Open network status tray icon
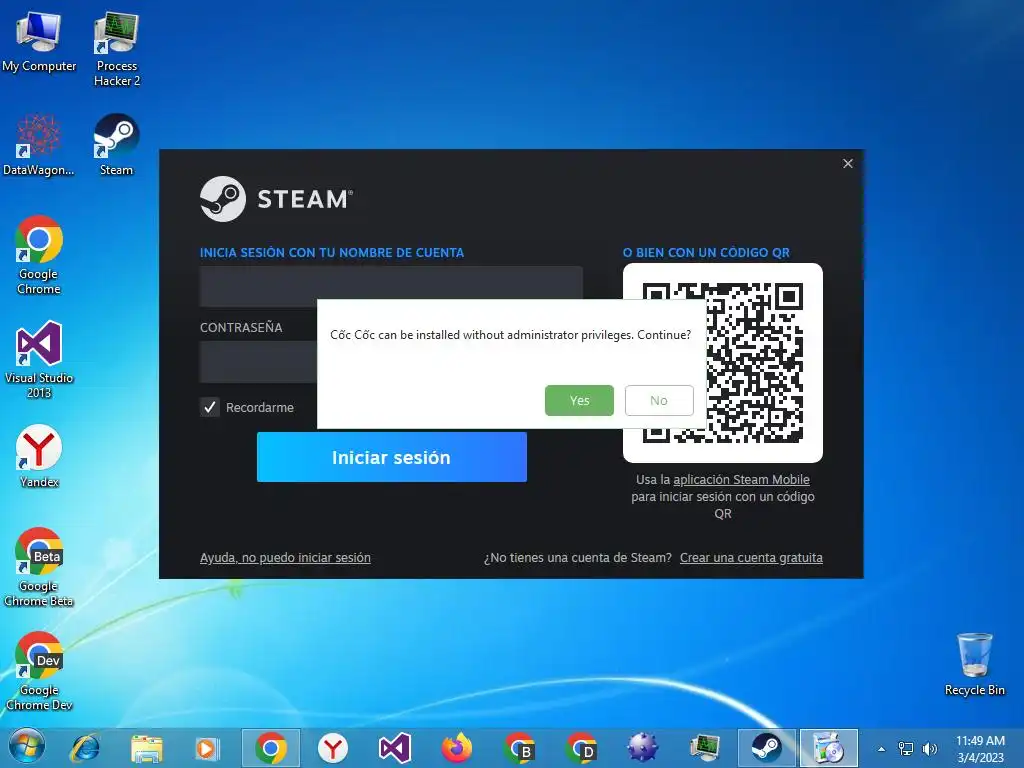Screen dimensions: 1024x768 pos(906,749)
